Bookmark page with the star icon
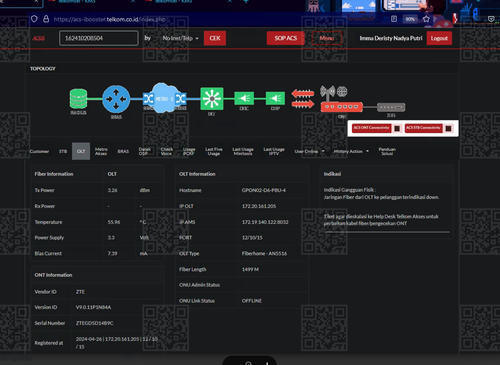This screenshot has width=500, height=365. (x=426, y=19)
